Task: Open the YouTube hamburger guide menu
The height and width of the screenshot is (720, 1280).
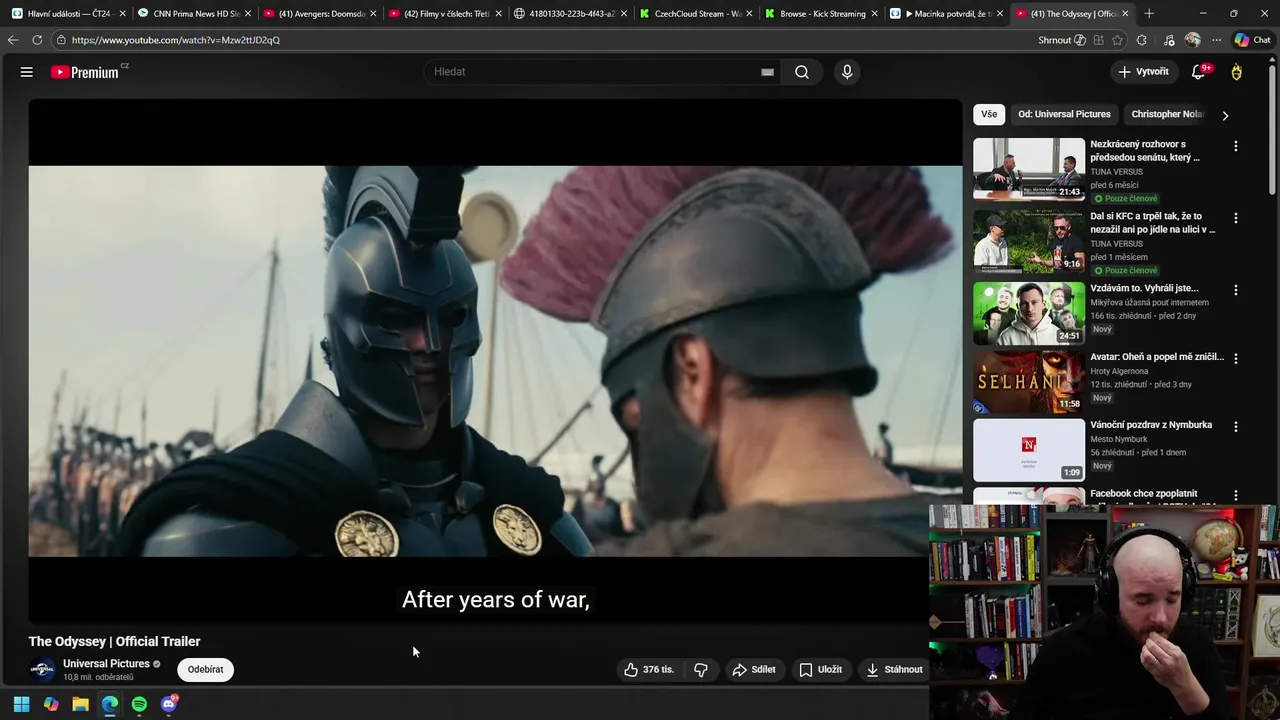Action: click(27, 72)
